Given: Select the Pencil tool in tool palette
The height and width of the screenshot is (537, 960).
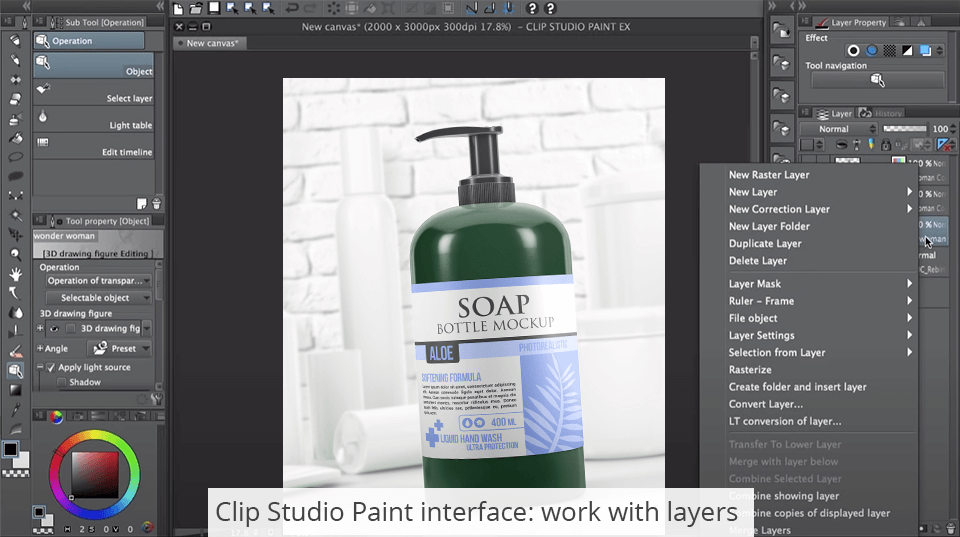Looking at the screenshot, I should 15,59.
